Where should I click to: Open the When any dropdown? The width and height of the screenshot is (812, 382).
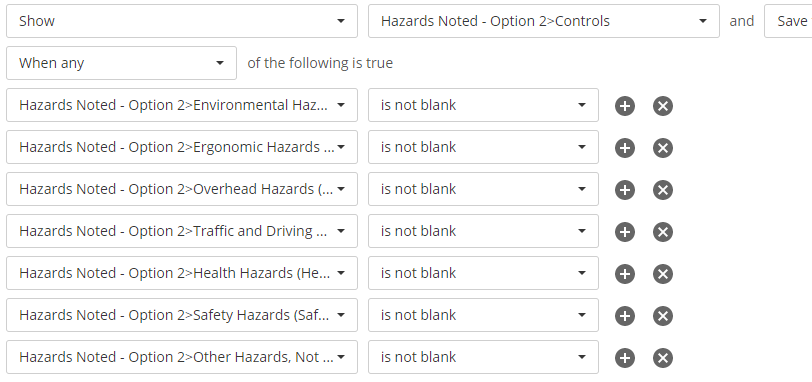pos(121,63)
